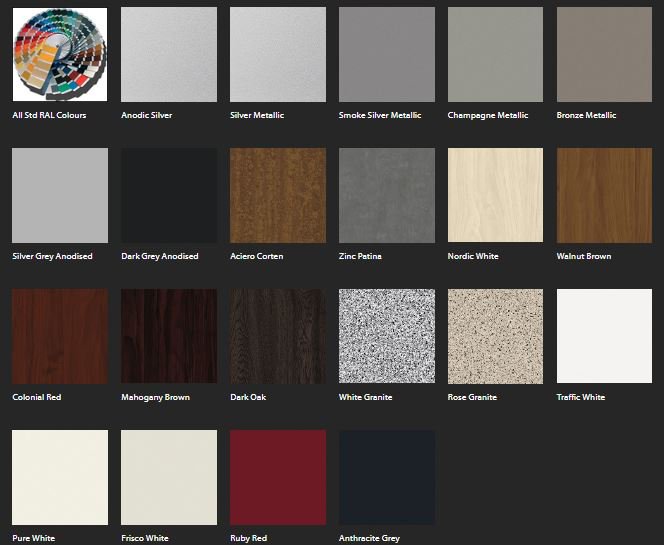Pick the Smoke Silver Metallic swatch
Screen dimensions: 664x545
(387, 54)
